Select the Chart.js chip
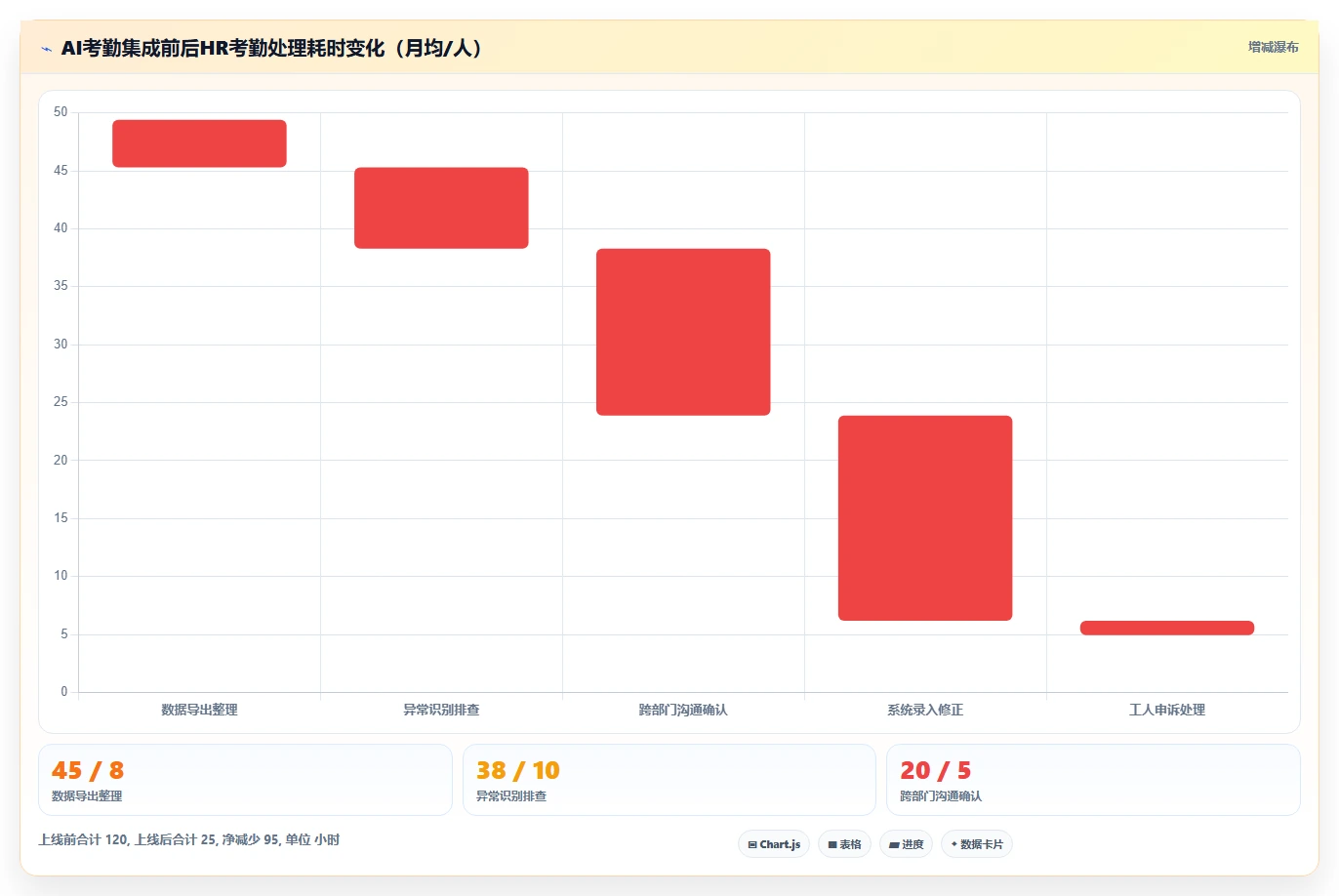This screenshot has height=896, width=1339. (x=774, y=844)
